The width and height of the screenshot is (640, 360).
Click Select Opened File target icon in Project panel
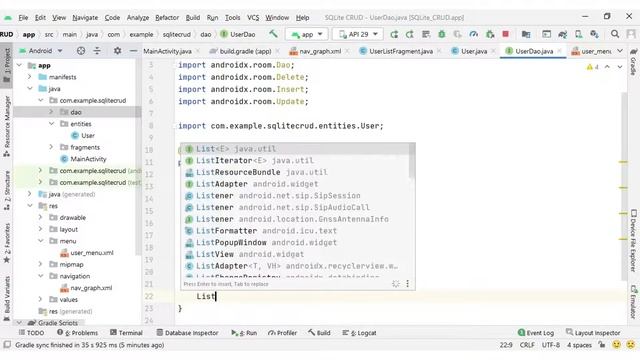tap(81, 51)
